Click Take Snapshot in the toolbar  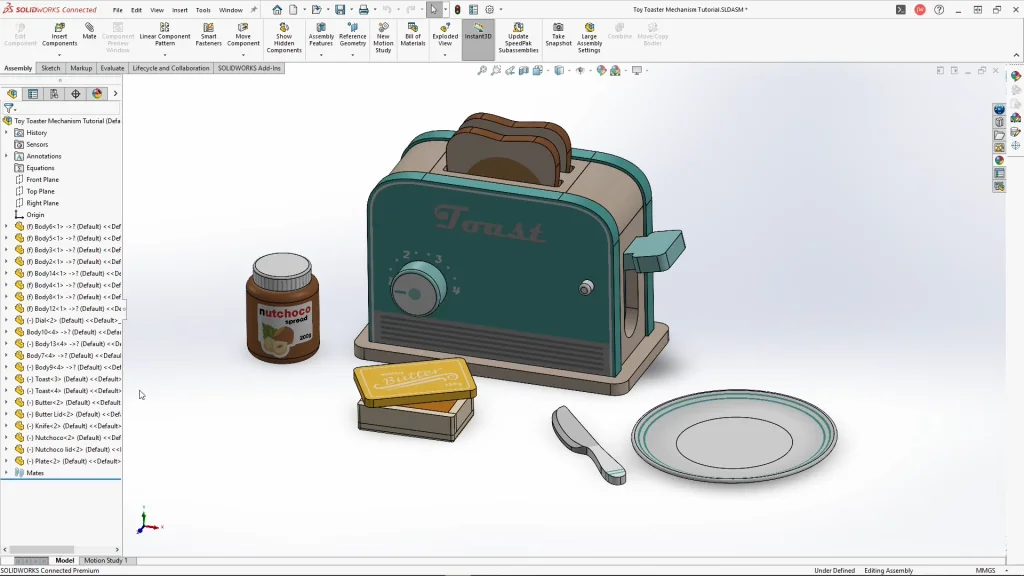[558, 34]
